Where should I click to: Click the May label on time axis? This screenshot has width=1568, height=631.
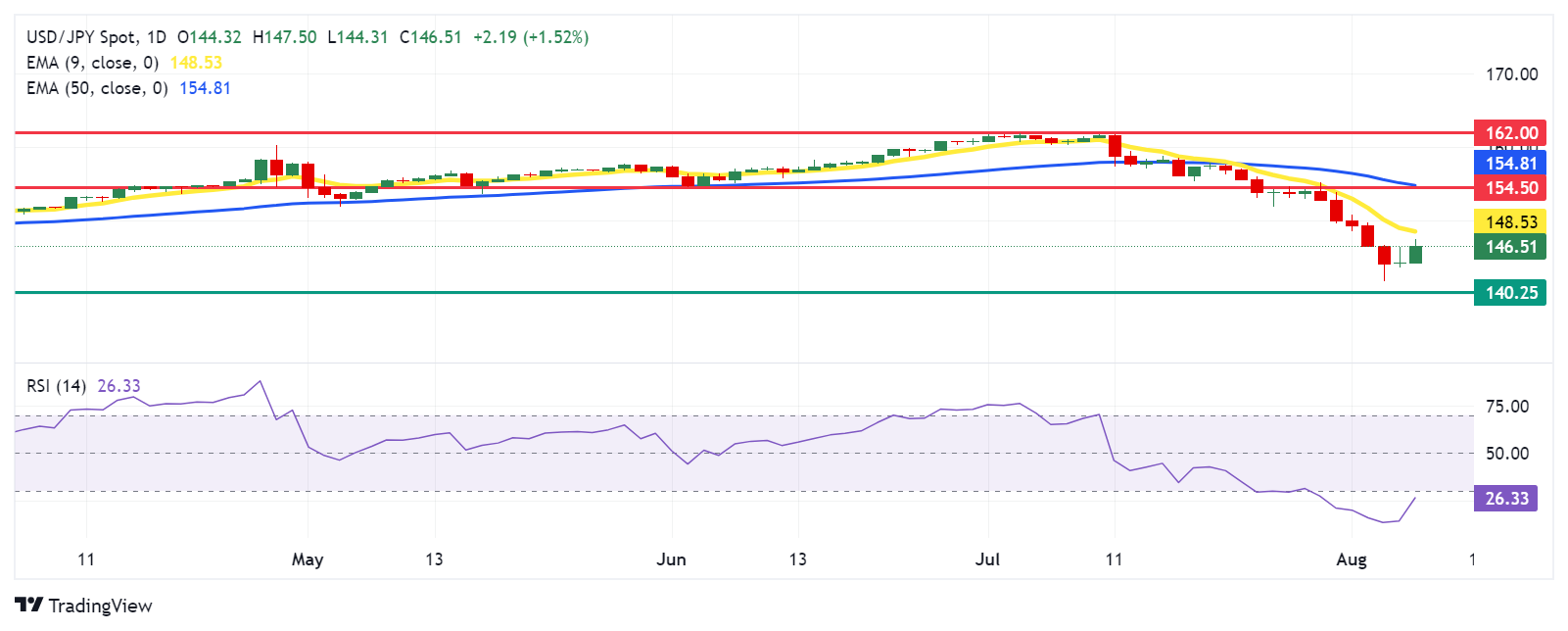coord(308,559)
